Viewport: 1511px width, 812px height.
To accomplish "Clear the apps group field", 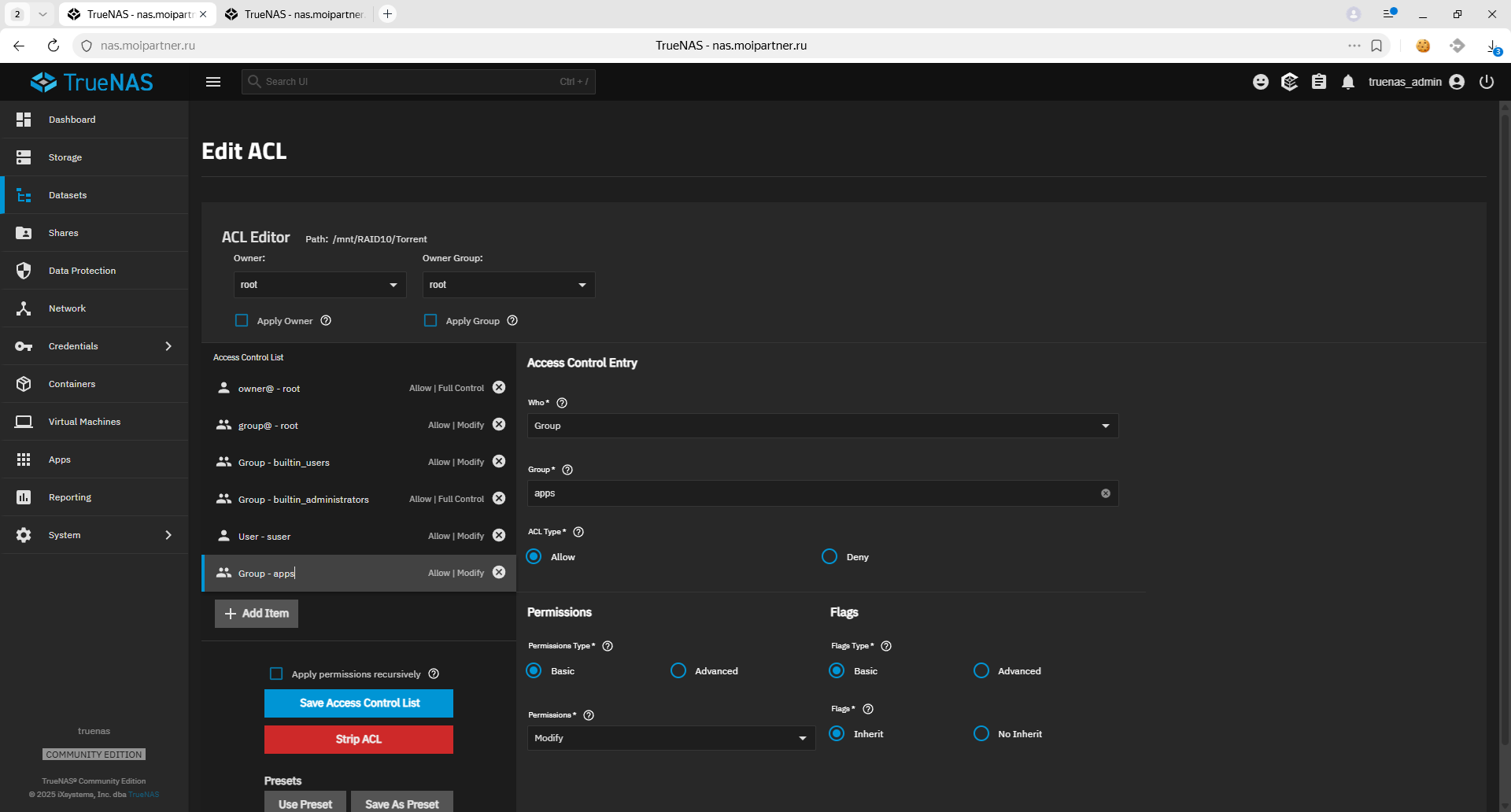I will (x=1106, y=493).
